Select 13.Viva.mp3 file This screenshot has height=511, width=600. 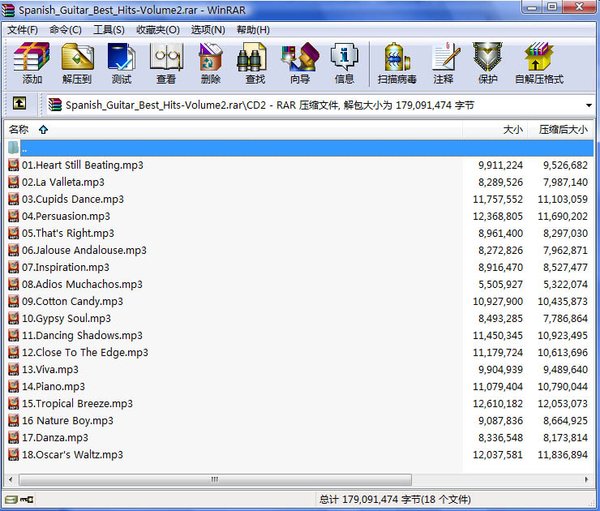click(50, 369)
